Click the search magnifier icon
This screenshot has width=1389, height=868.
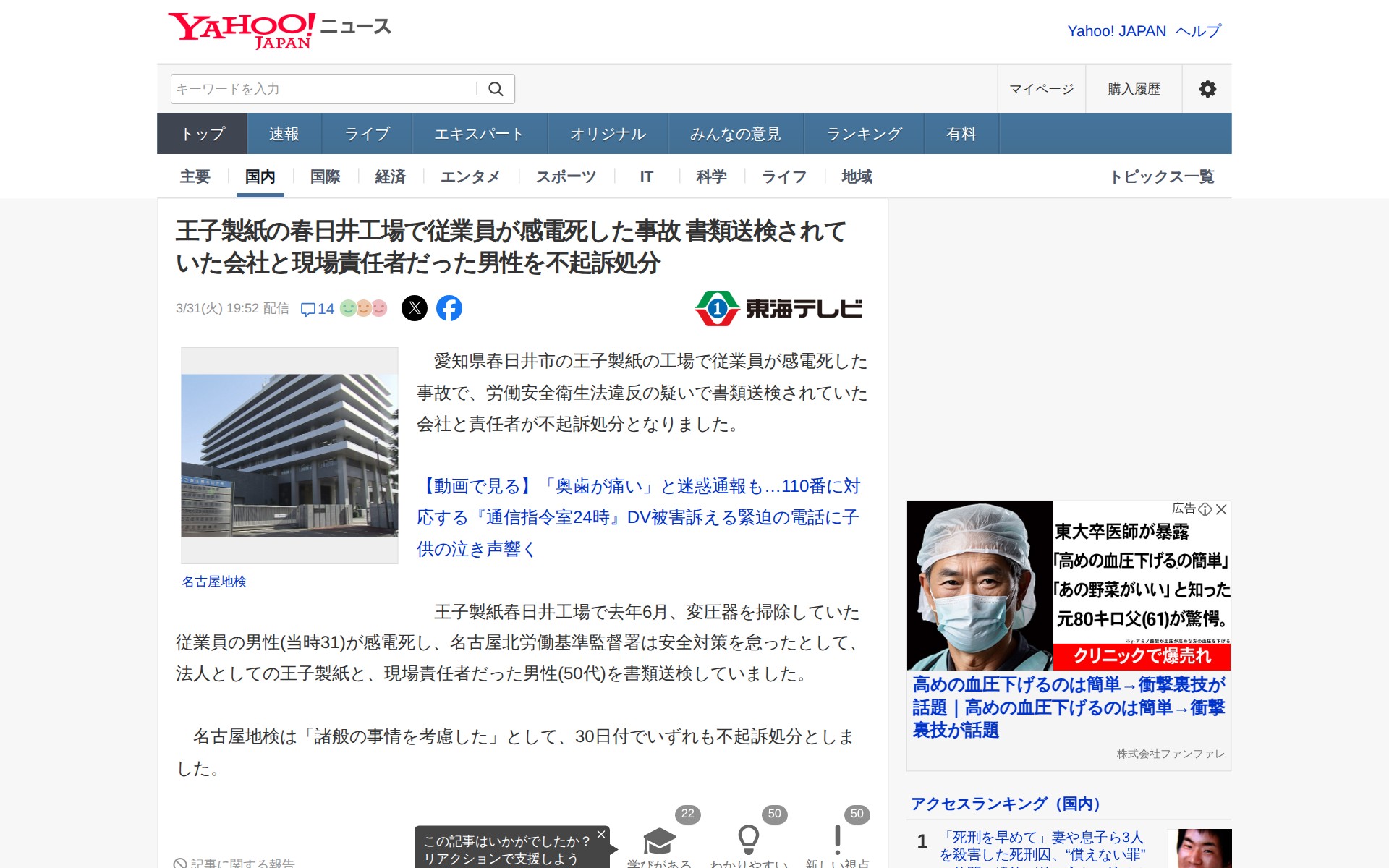496,89
